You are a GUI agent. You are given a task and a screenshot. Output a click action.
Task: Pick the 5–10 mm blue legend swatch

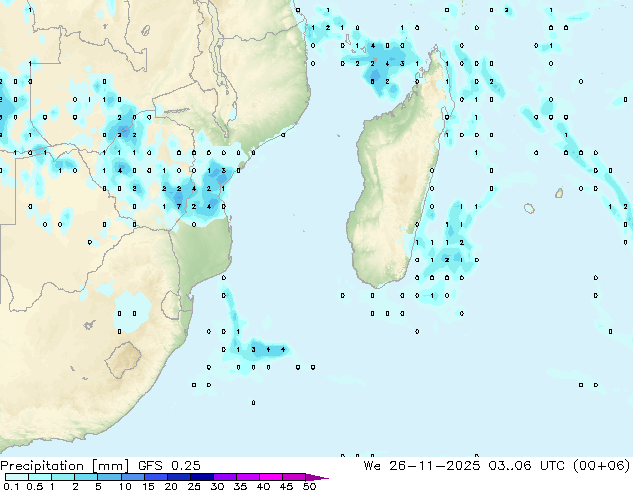coord(109,477)
